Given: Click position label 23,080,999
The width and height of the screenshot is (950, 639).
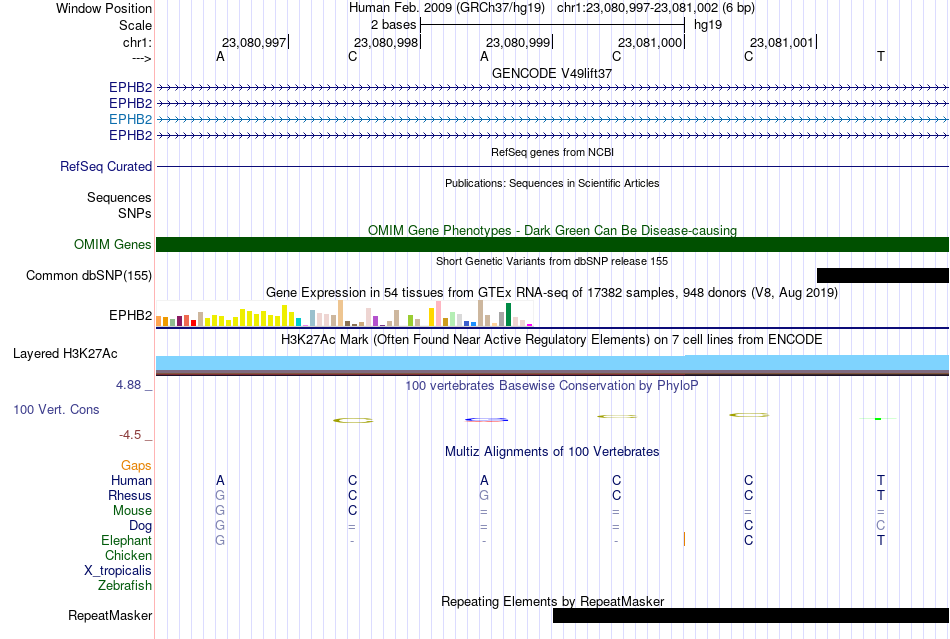Looking at the screenshot, I should [518, 42].
